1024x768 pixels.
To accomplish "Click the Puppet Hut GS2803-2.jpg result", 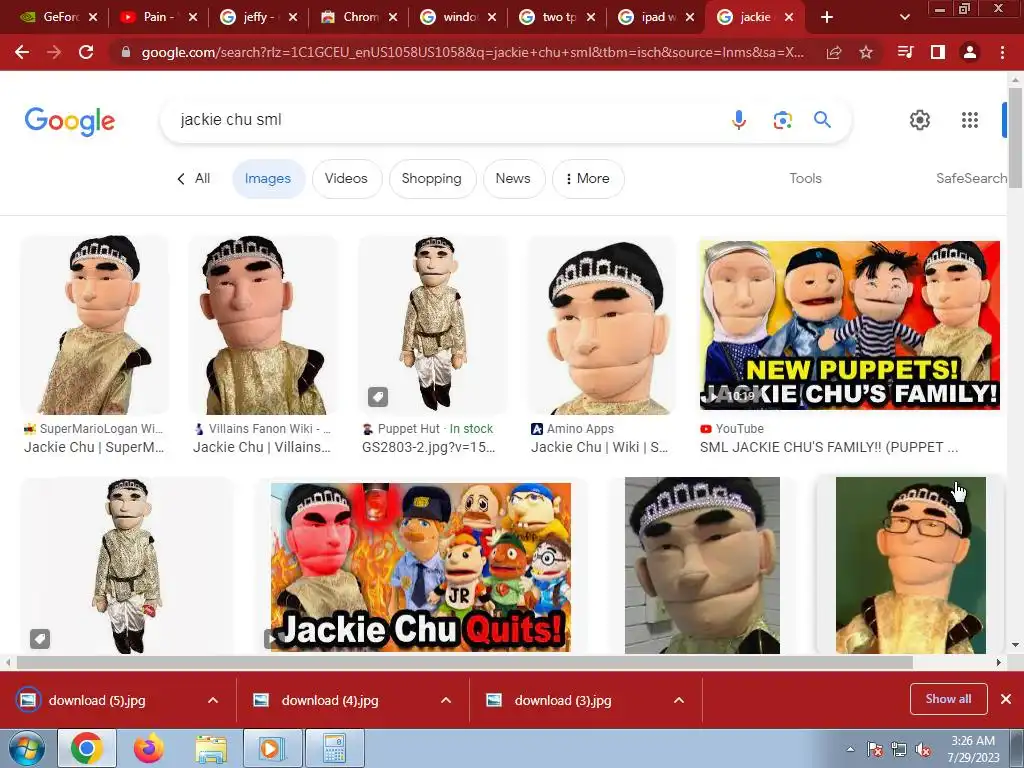I will coord(428,447).
